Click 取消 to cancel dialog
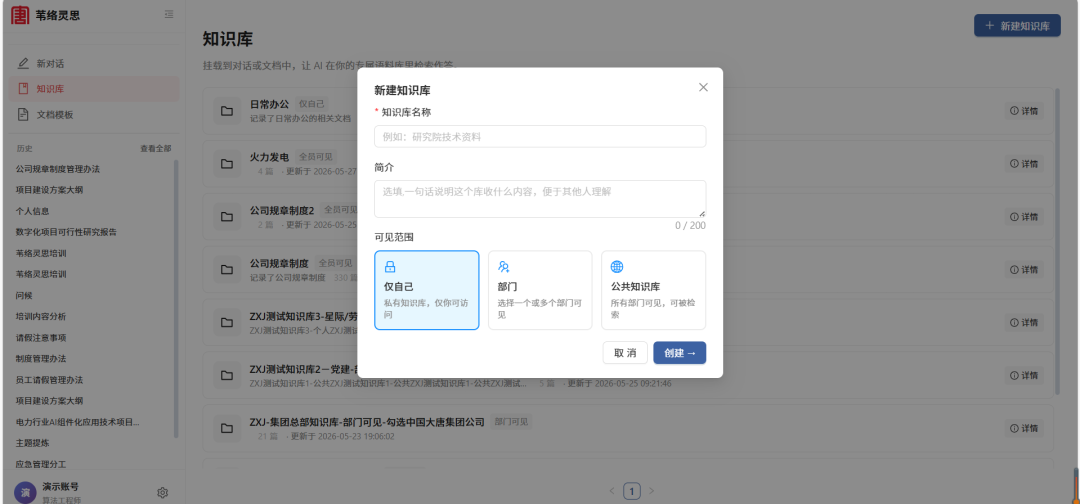Image resolution: width=1080 pixels, height=504 pixels. point(625,353)
